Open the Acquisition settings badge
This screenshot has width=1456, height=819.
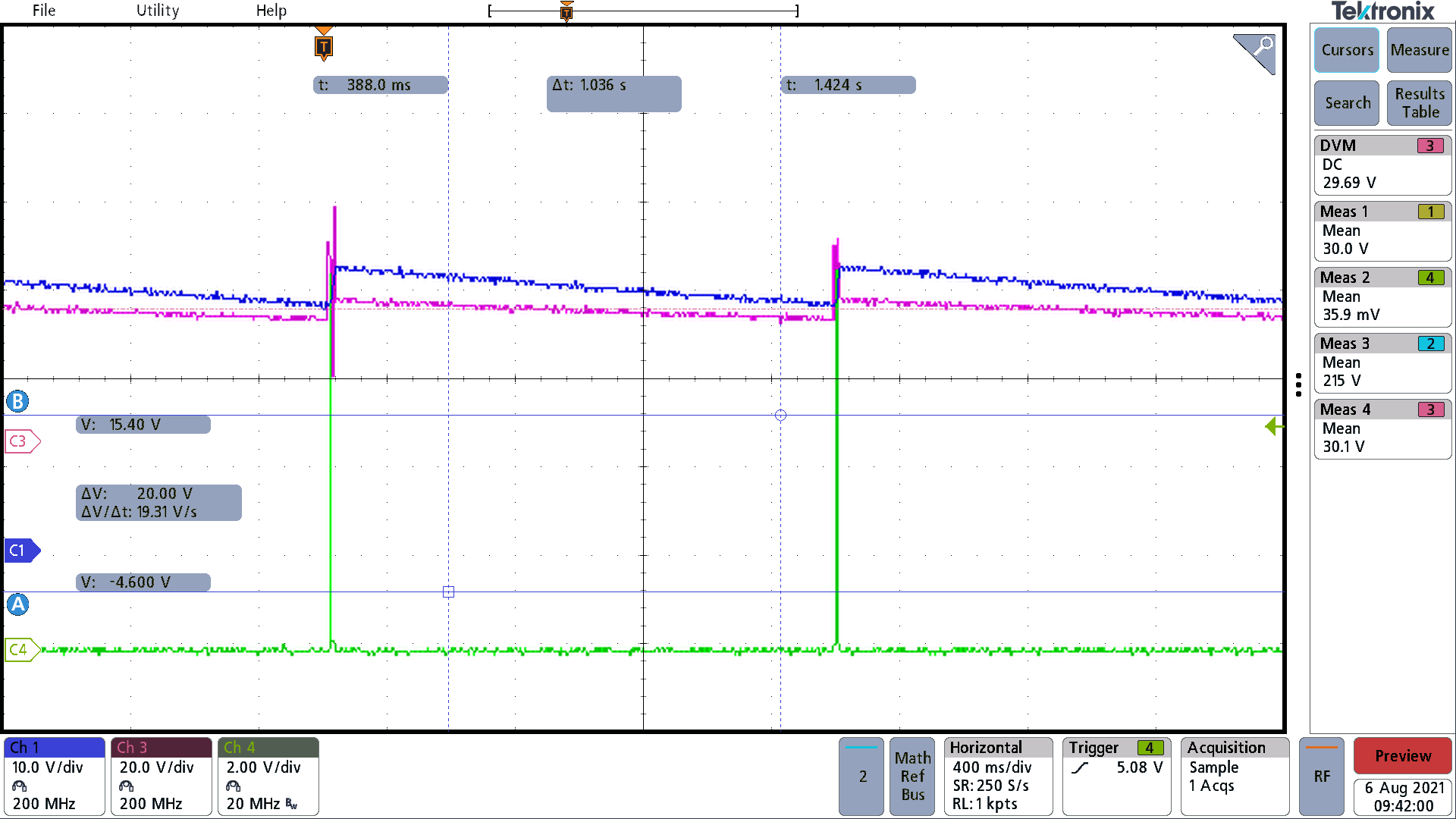pyautogui.click(x=1234, y=776)
